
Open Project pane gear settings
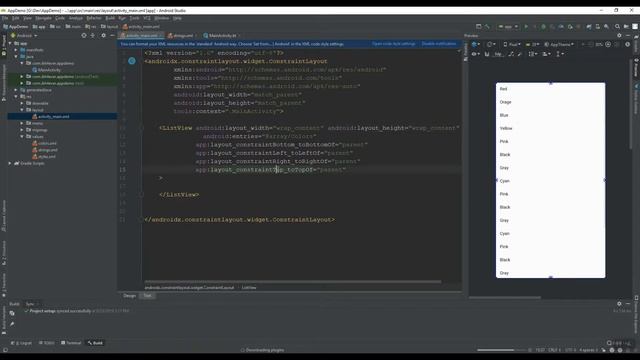103,36
